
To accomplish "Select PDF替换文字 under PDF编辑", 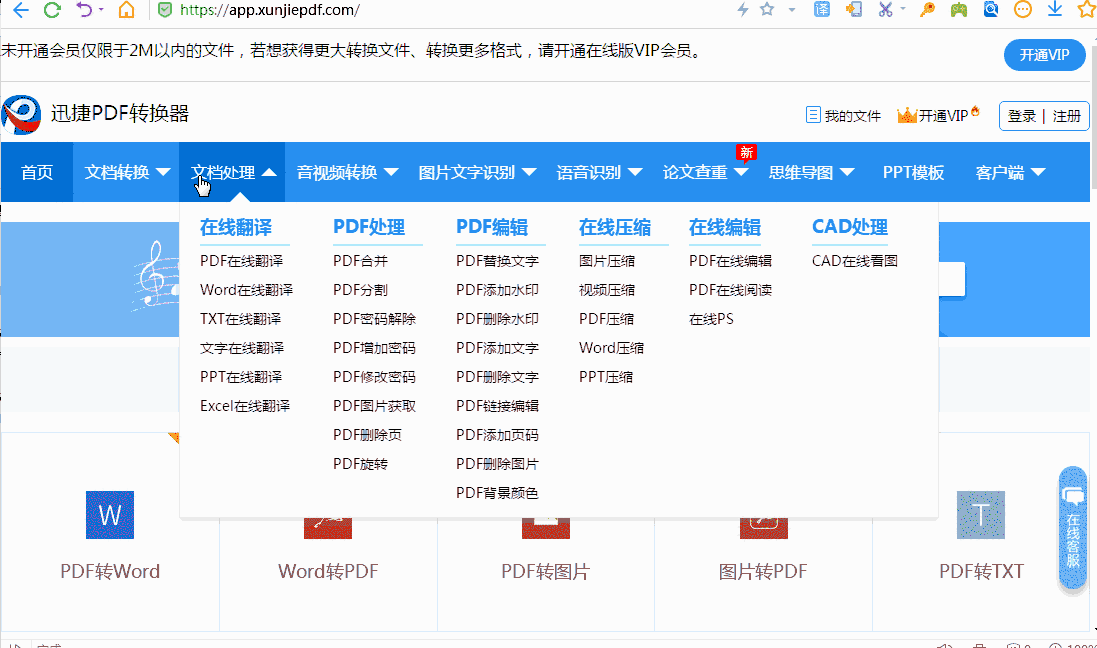I will (x=497, y=261).
